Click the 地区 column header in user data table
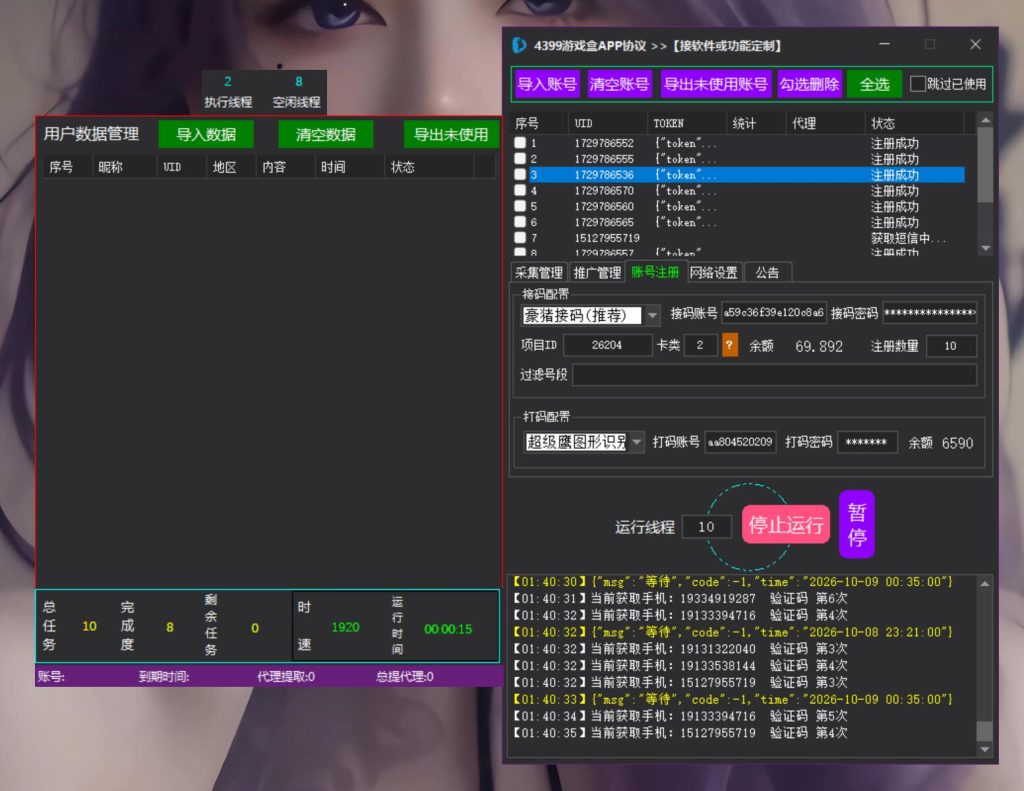Image resolution: width=1024 pixels, height=791 pixels. click(x=231, y=167)
